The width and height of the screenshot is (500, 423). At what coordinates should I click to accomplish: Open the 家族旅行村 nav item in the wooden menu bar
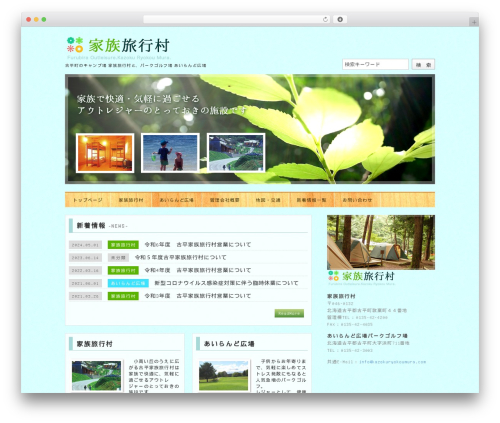[131, 200]
